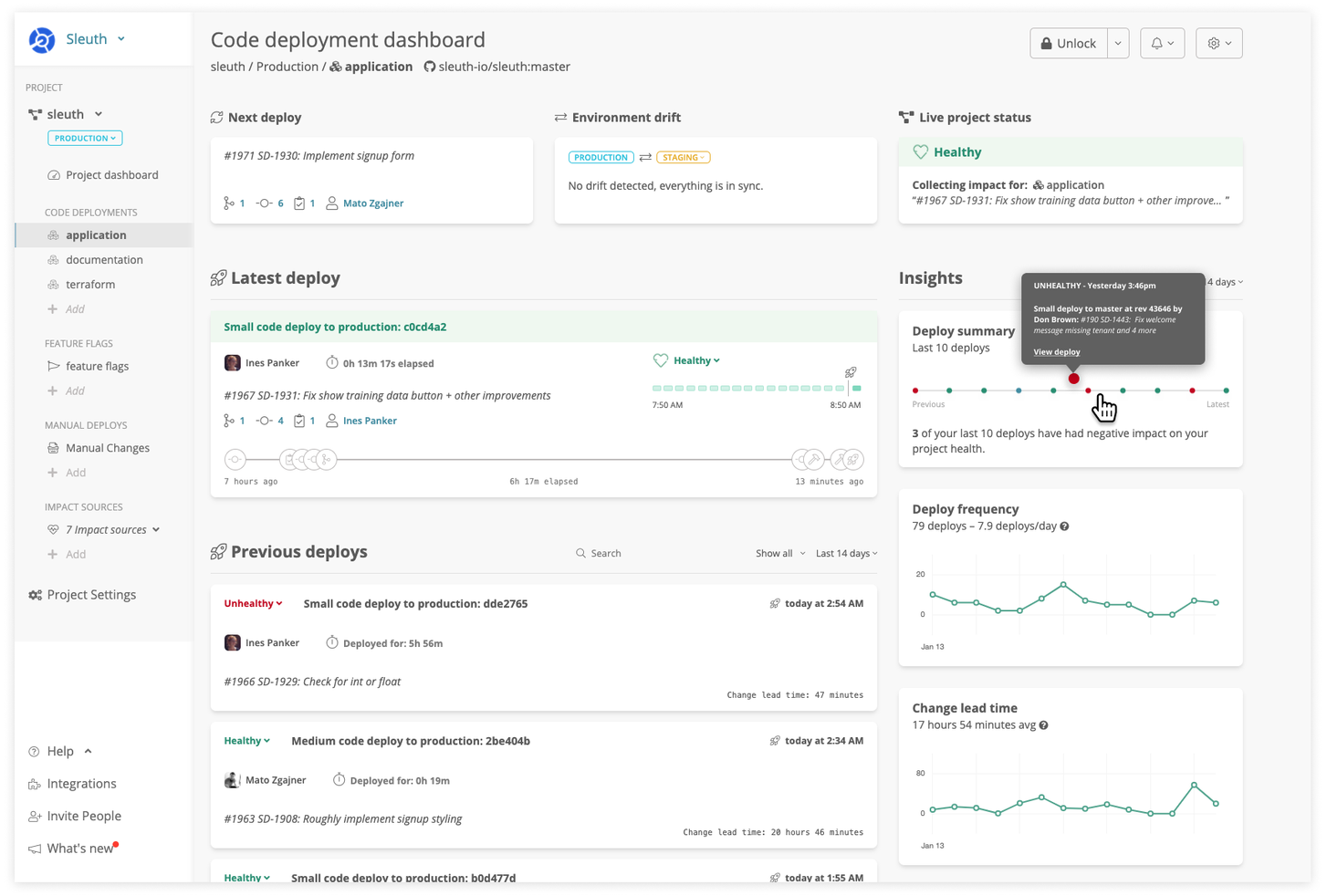Open Project Settings
The width and height of the screenshot is (1327, 896).
(82, 595)
